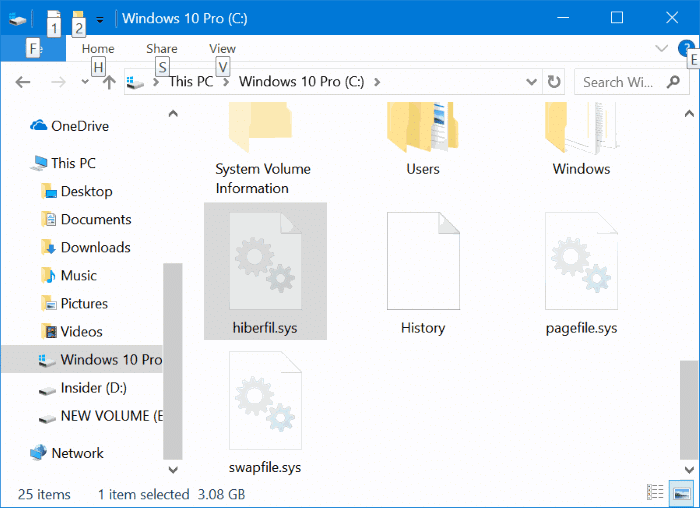Open the Users folder icon
700x508 pixels.
pos(422,128)
